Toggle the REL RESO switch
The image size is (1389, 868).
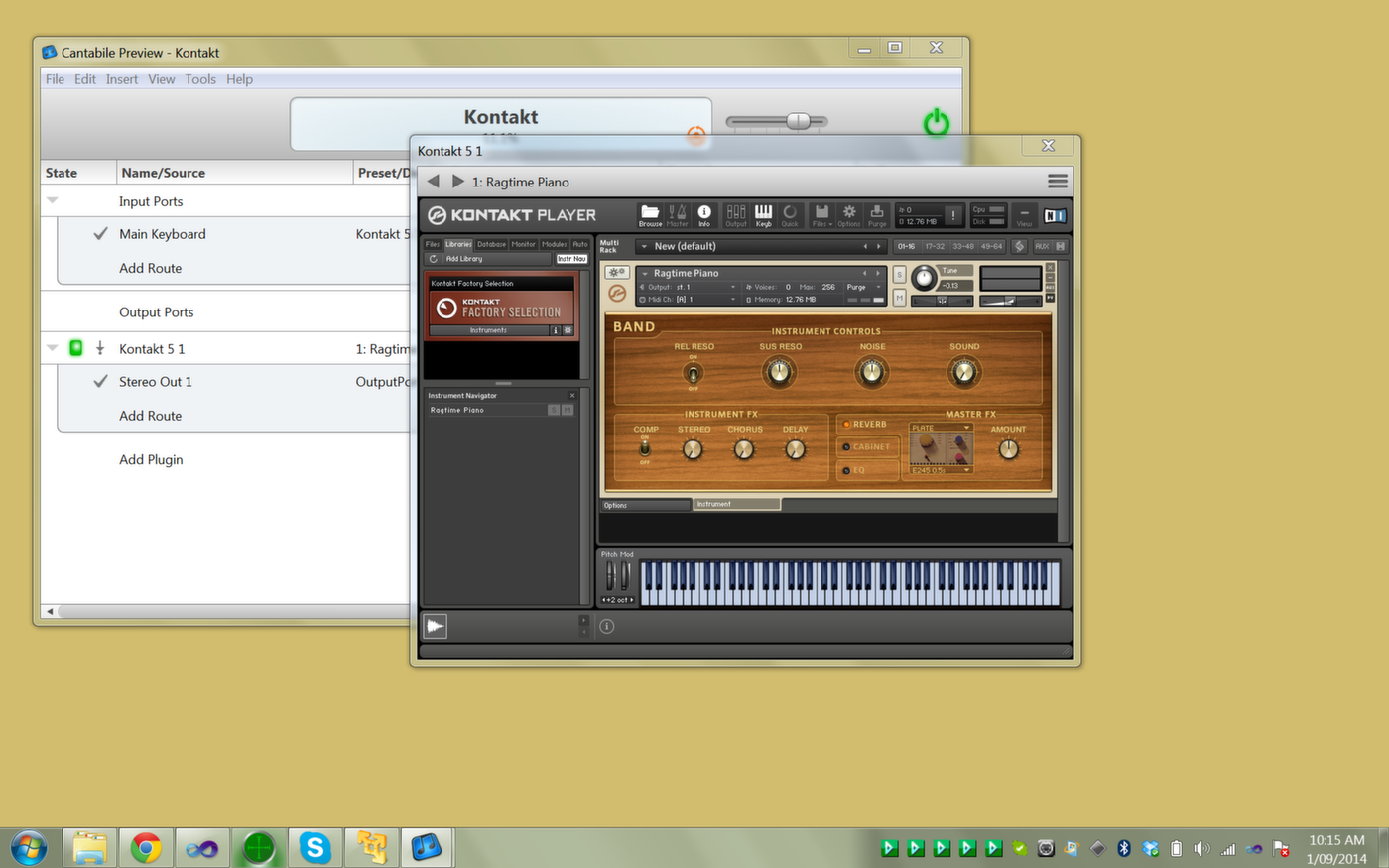click(694, 373)
